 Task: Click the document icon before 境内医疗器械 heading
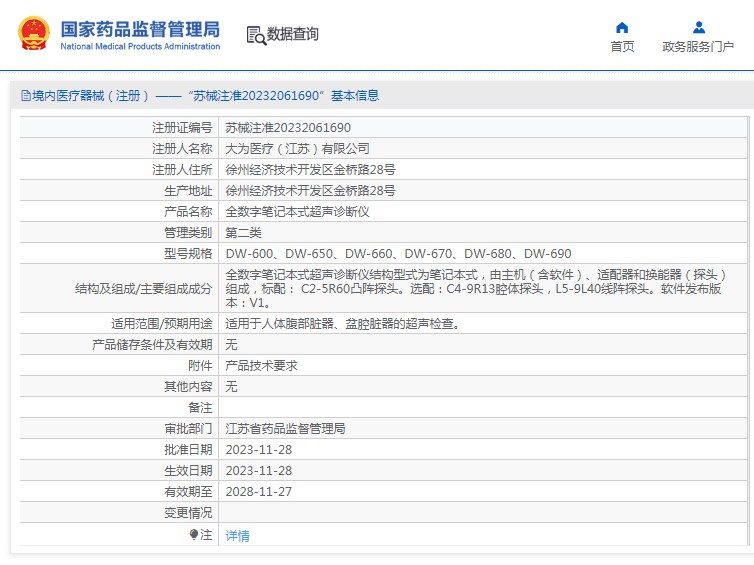point(26,96)
